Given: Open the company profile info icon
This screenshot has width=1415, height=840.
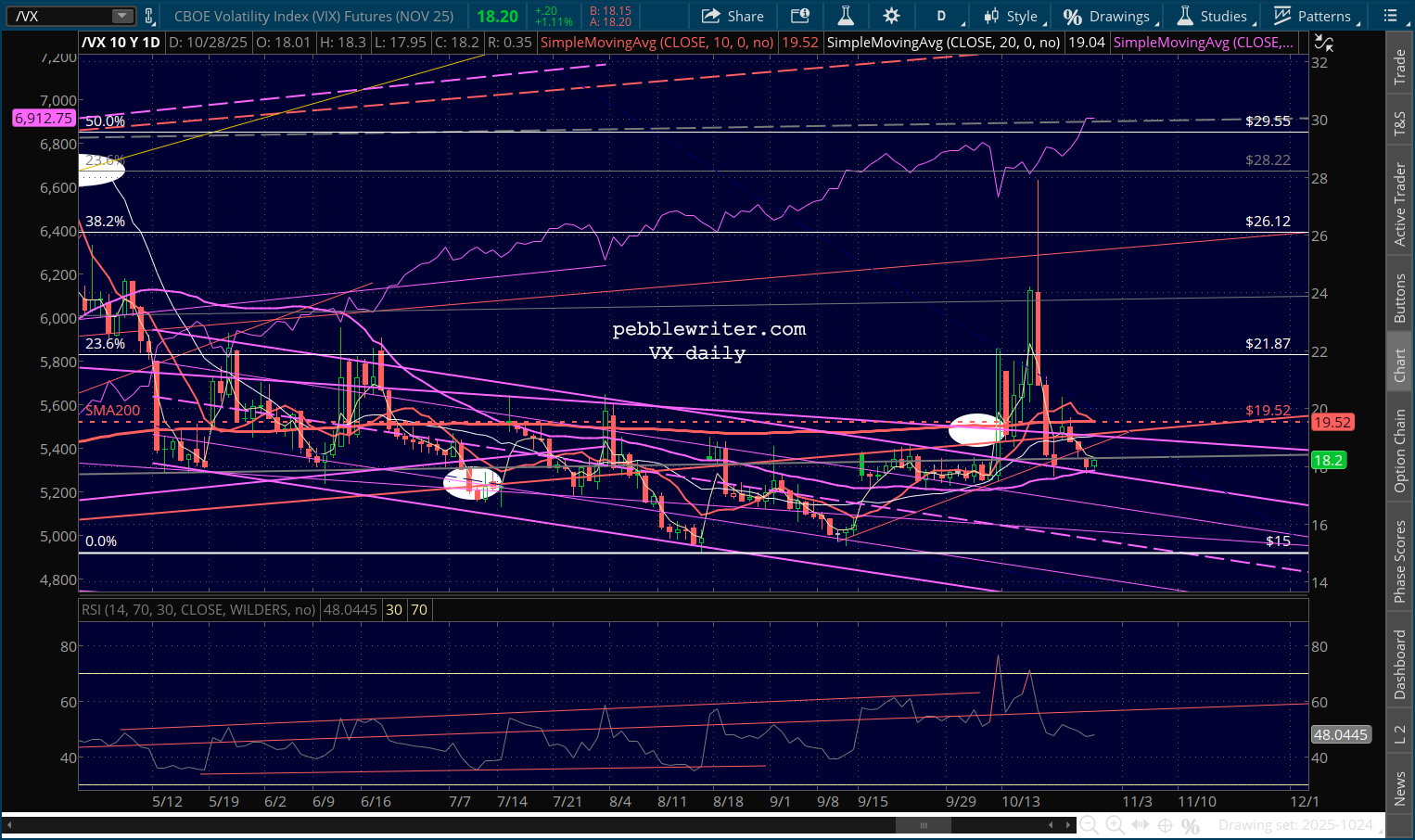Looking at the screenshot, I should 799,16.
